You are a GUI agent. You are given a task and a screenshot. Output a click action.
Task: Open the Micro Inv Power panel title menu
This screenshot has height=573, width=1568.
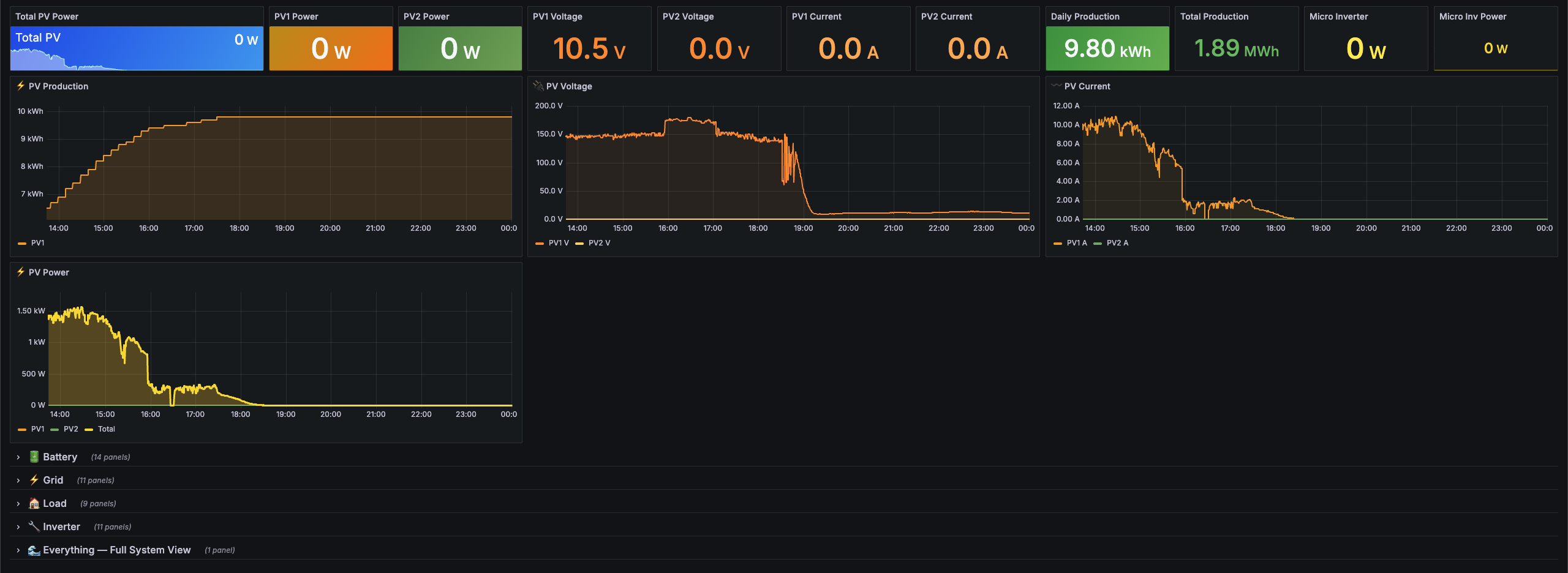1472,17
